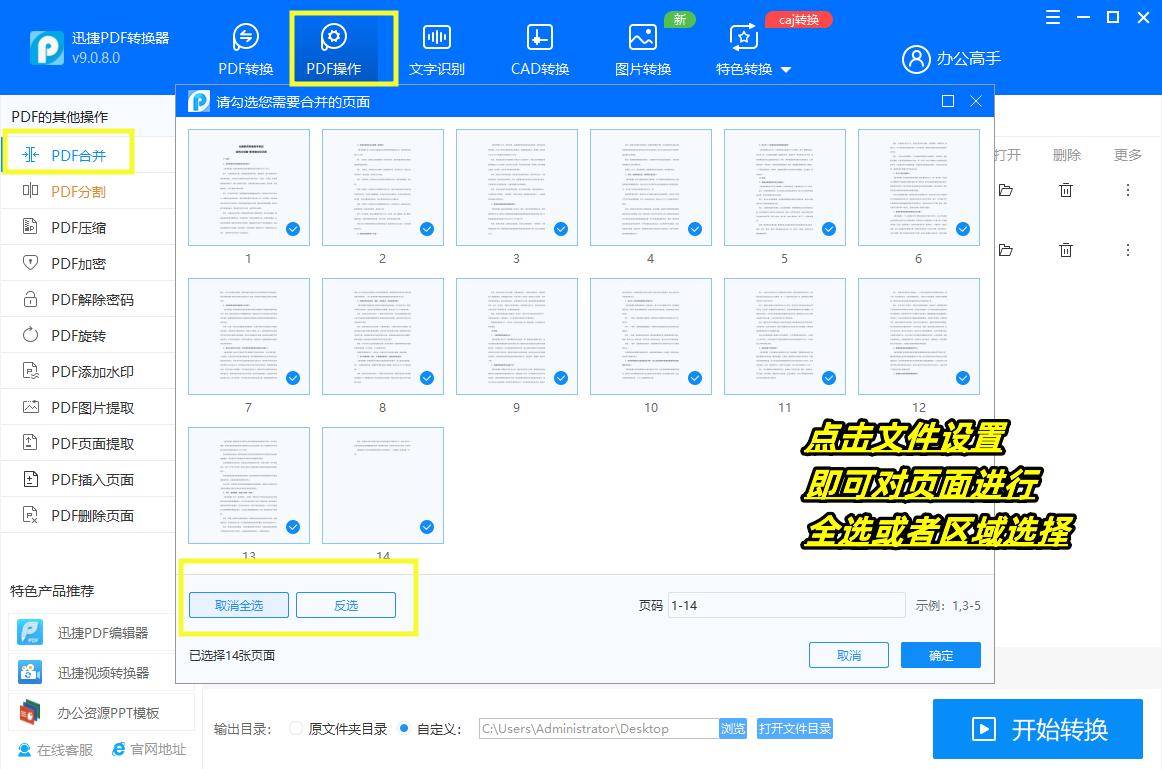Expand the 特色转换 dropdown arrow
1162x769 pixels.
coord(786,70)
